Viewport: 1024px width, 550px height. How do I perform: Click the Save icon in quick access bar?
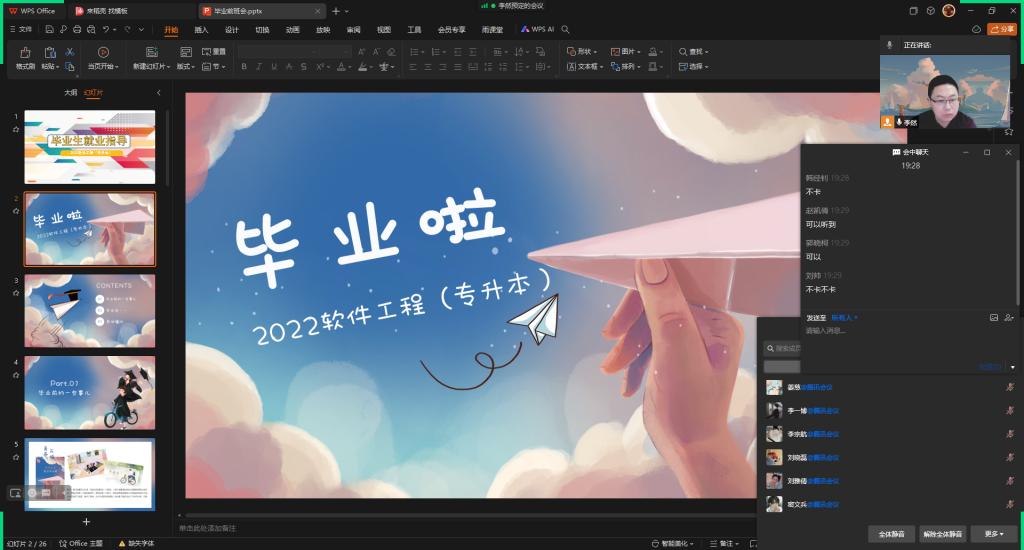click(x=49, y=29)
